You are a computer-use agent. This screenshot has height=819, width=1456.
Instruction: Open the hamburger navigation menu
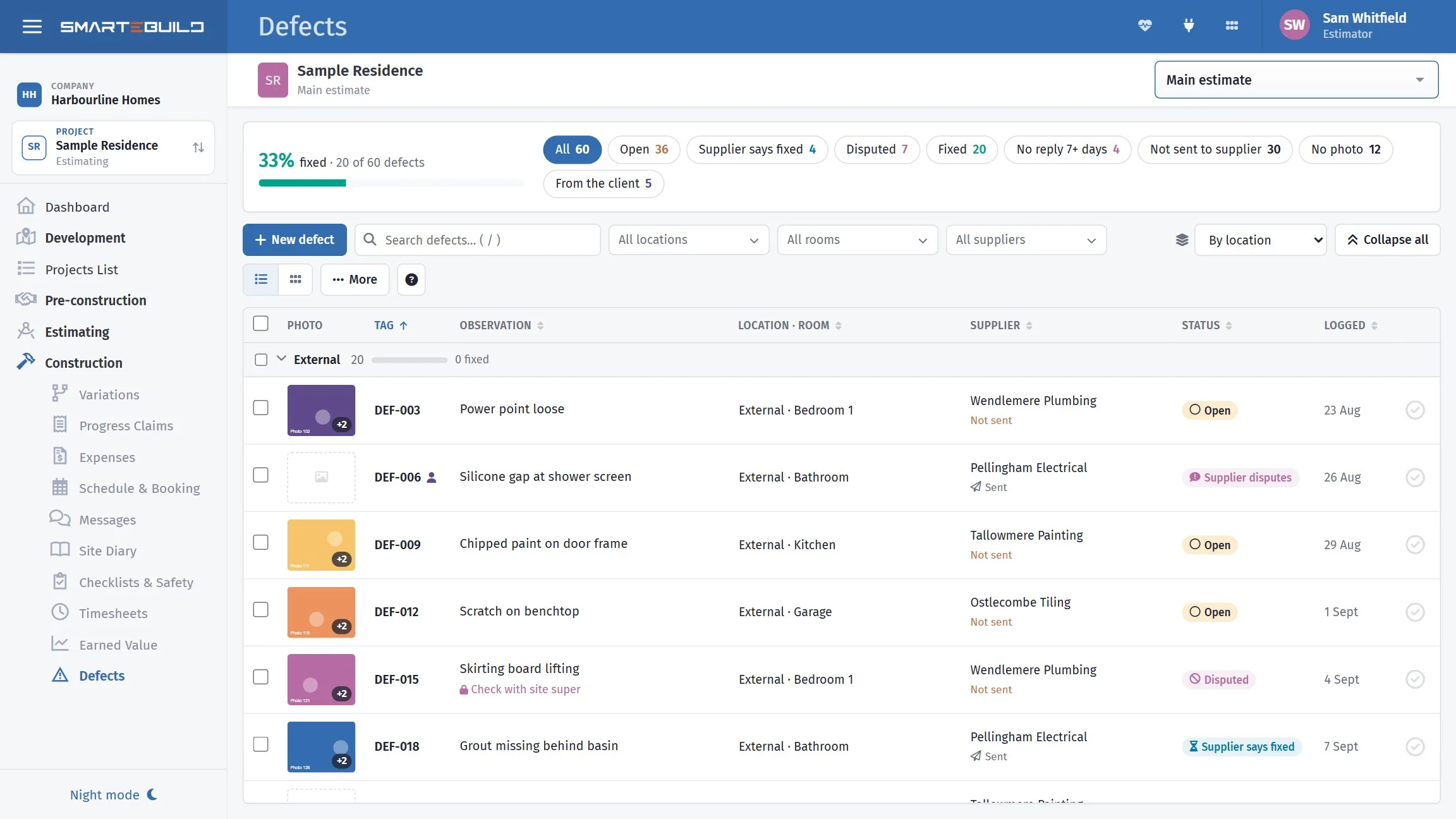coord(32,27)
